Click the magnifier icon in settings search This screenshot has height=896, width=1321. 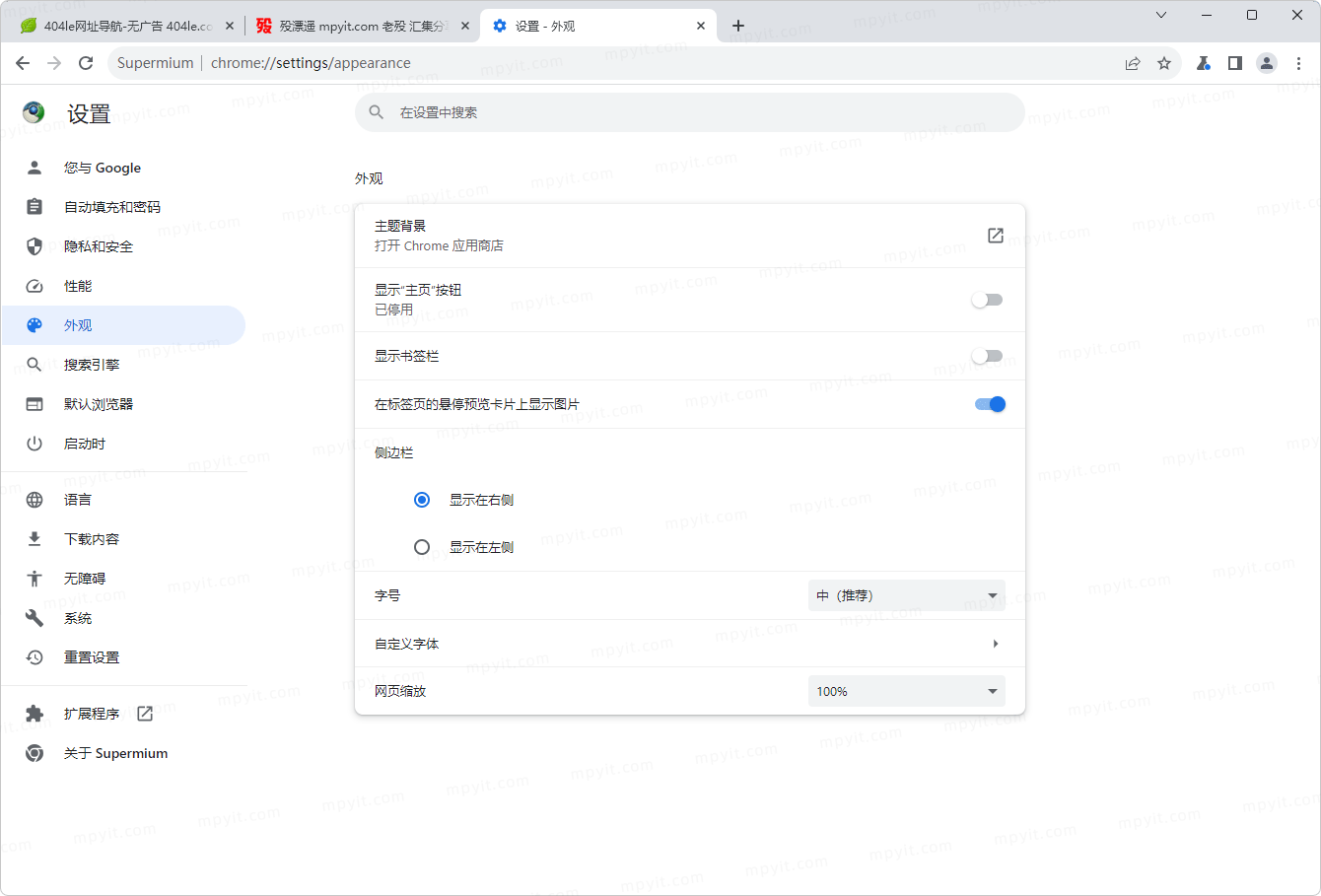(x=377, y=112)
